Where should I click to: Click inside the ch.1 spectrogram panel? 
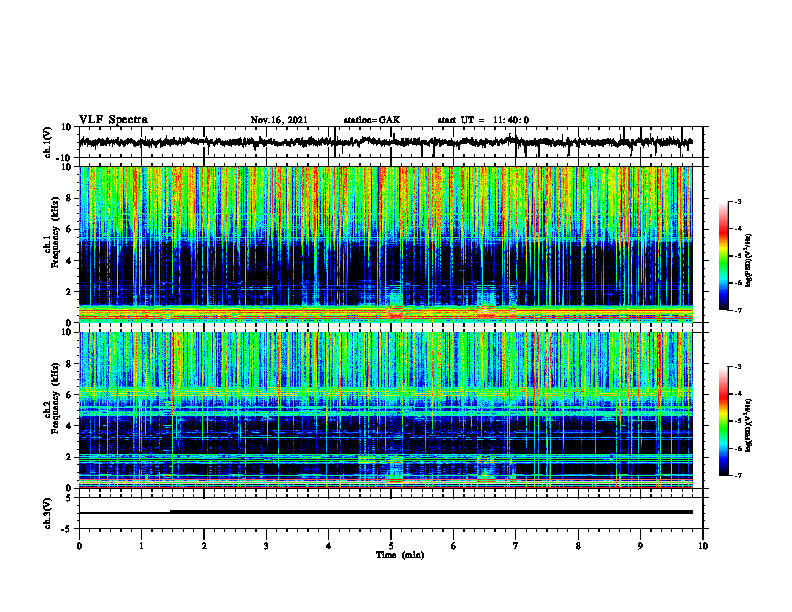(x=385, y=244)
